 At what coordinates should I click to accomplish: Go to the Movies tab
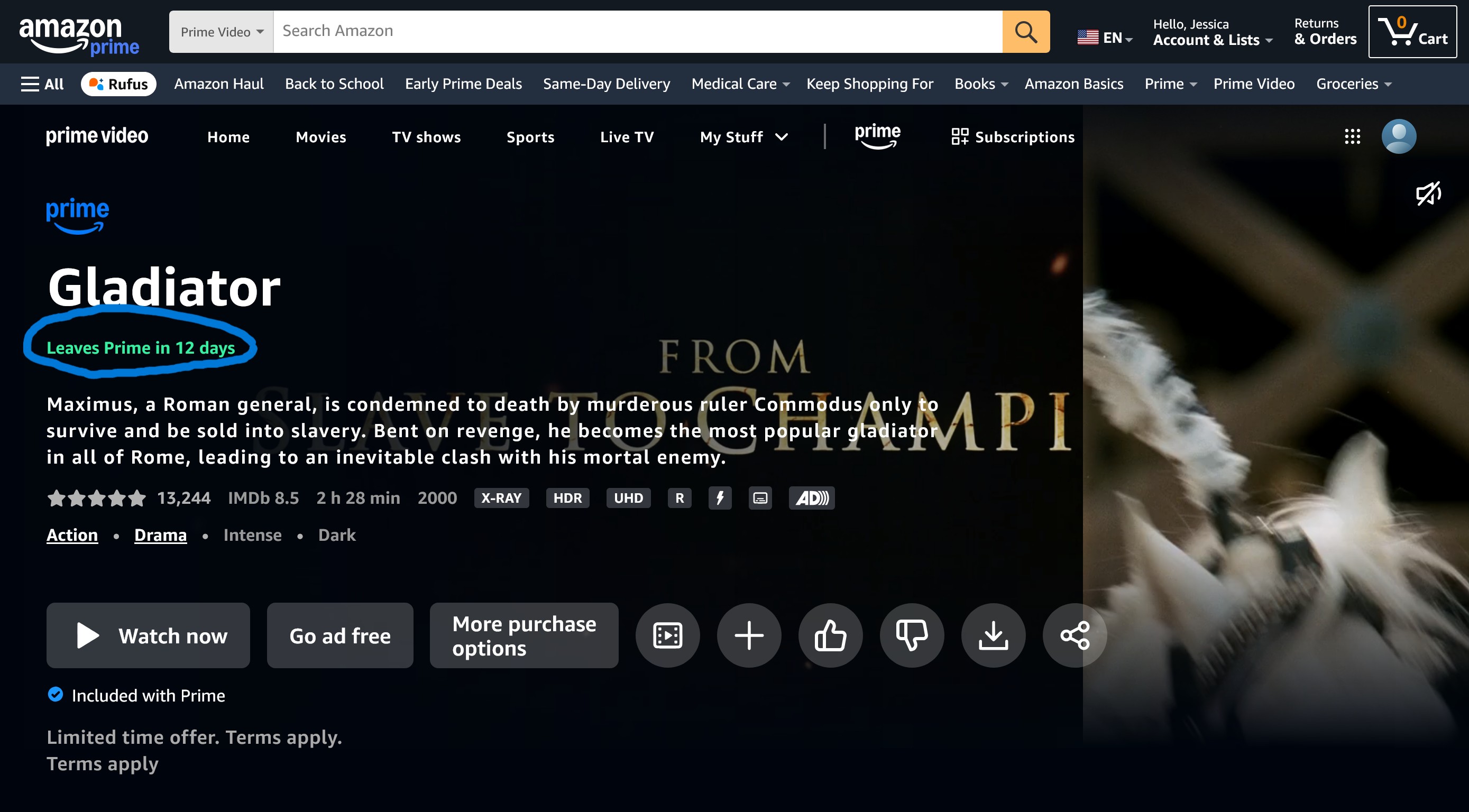(320, 137)
